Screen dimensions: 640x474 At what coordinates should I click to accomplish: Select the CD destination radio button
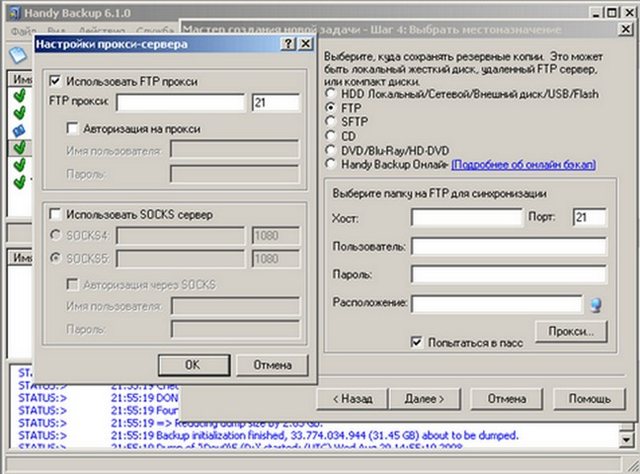tap(330, 136)
